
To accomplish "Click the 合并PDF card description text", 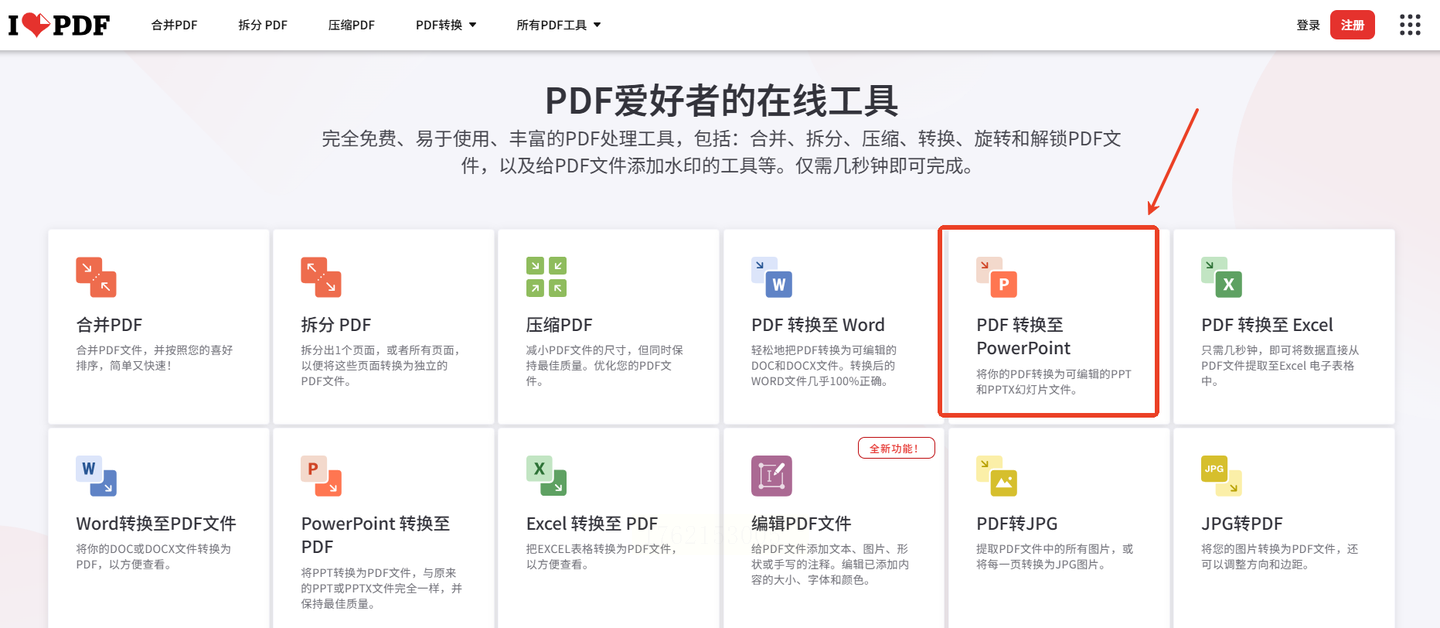I will [x=154, y=358].
